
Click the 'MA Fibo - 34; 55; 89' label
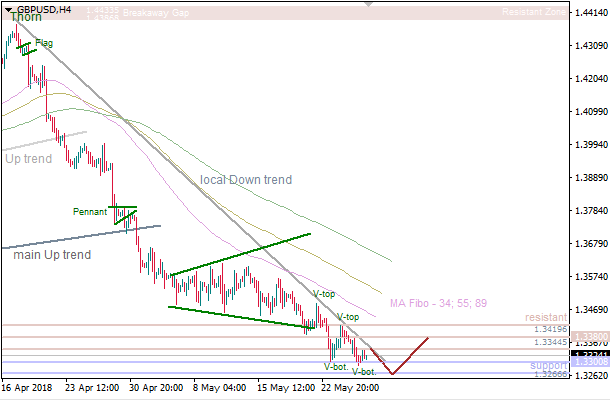(x=438, y=303)
